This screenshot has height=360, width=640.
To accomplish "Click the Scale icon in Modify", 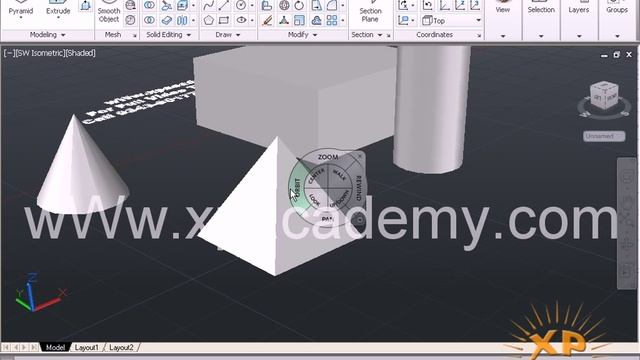I will coord(299,20).
